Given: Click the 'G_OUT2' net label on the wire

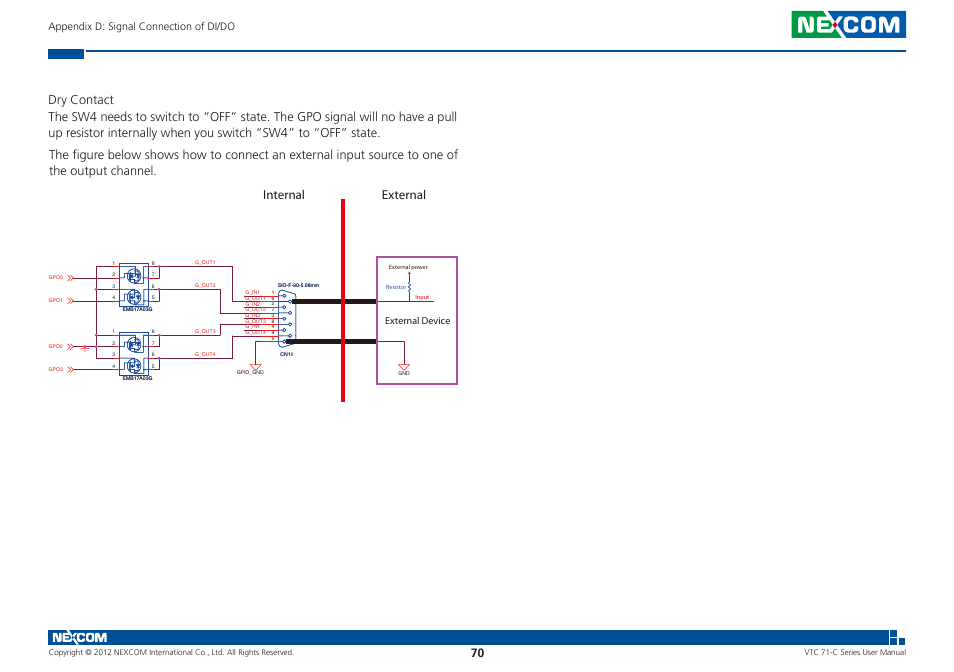Looking at the screenshot, I should pos(205,285).
